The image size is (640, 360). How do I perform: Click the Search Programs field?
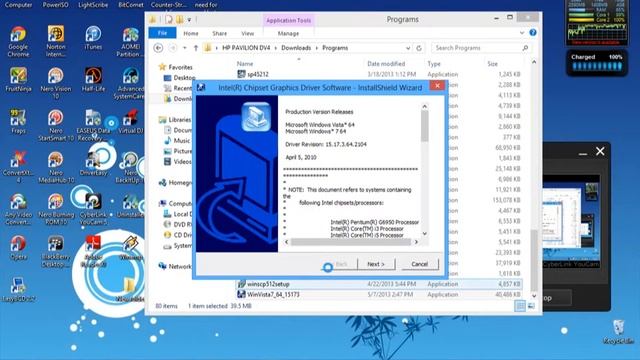482,48
